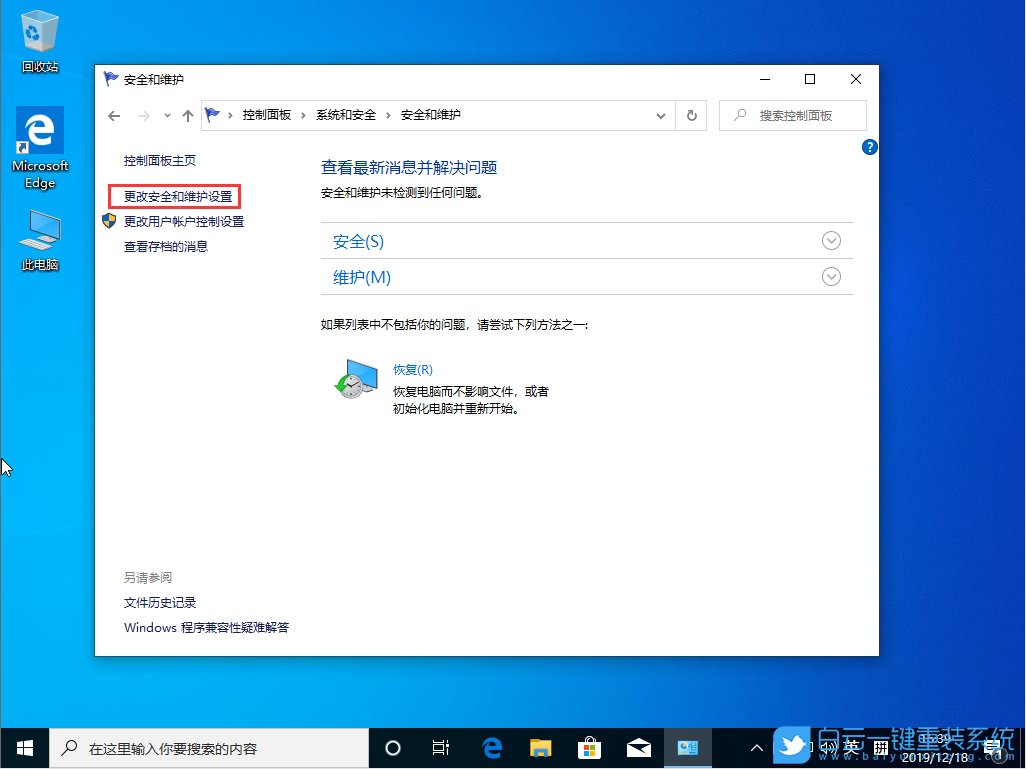Open Task View on the taskbar
Viewport: 1026px width, 769px height.
point(440,747)
